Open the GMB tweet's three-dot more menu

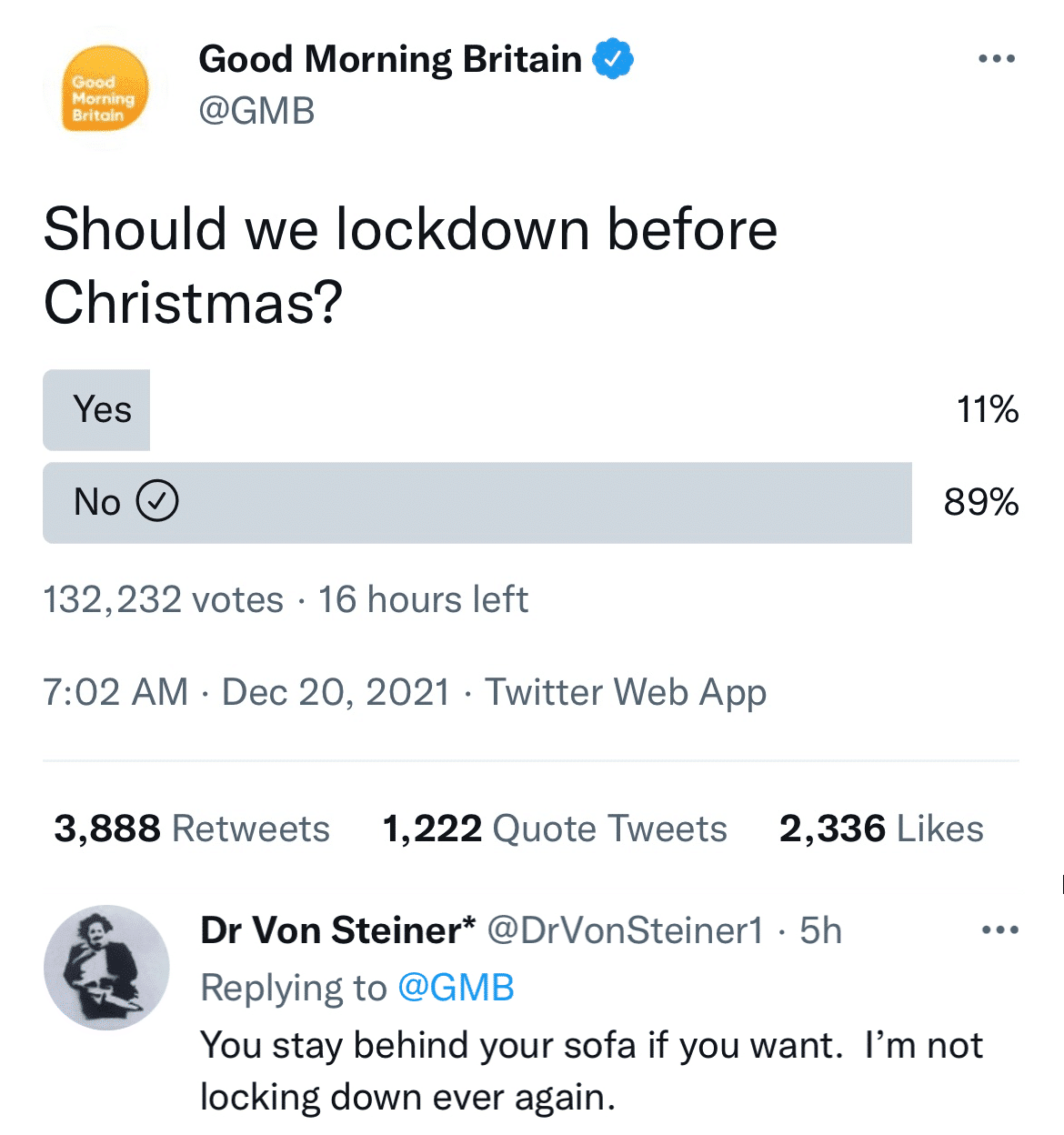point(997,59)
